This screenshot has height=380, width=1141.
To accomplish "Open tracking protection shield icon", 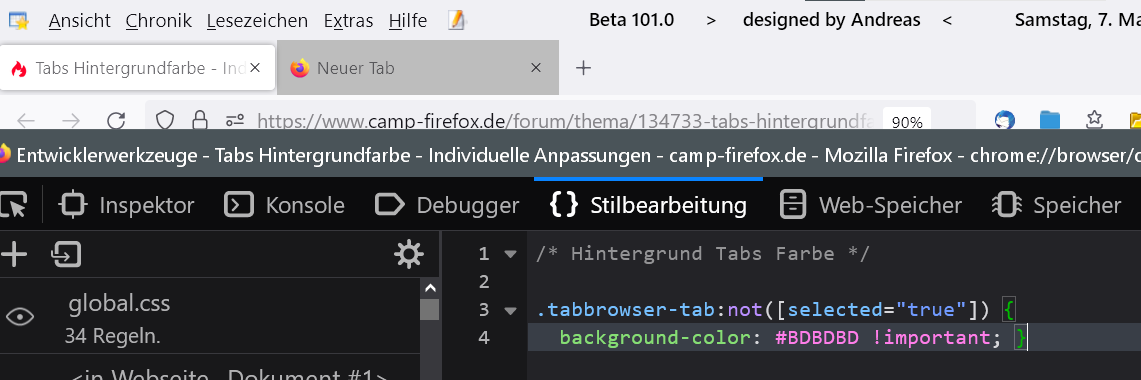I will point(165,121).
